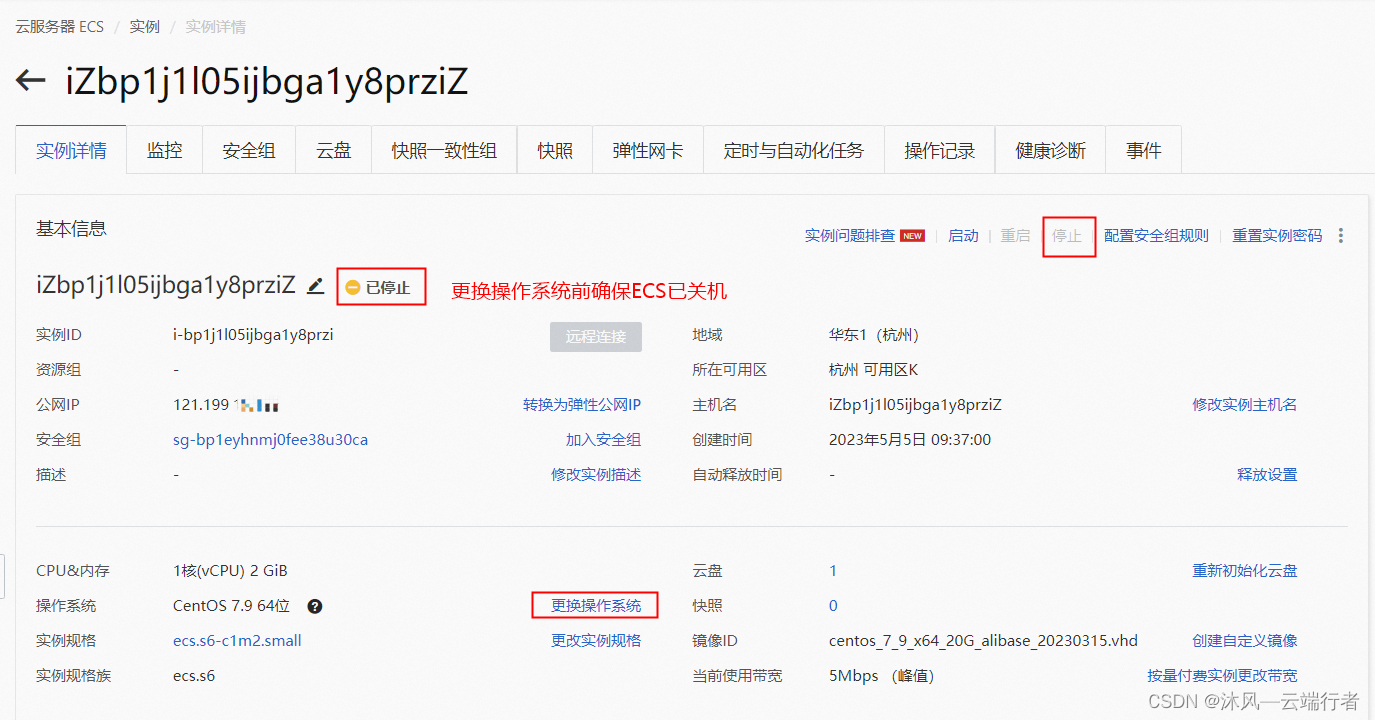1375x720 pixels.
Task: Click bandwidth value 5Mbps （峰值）
Action: [x=881, y=676]
